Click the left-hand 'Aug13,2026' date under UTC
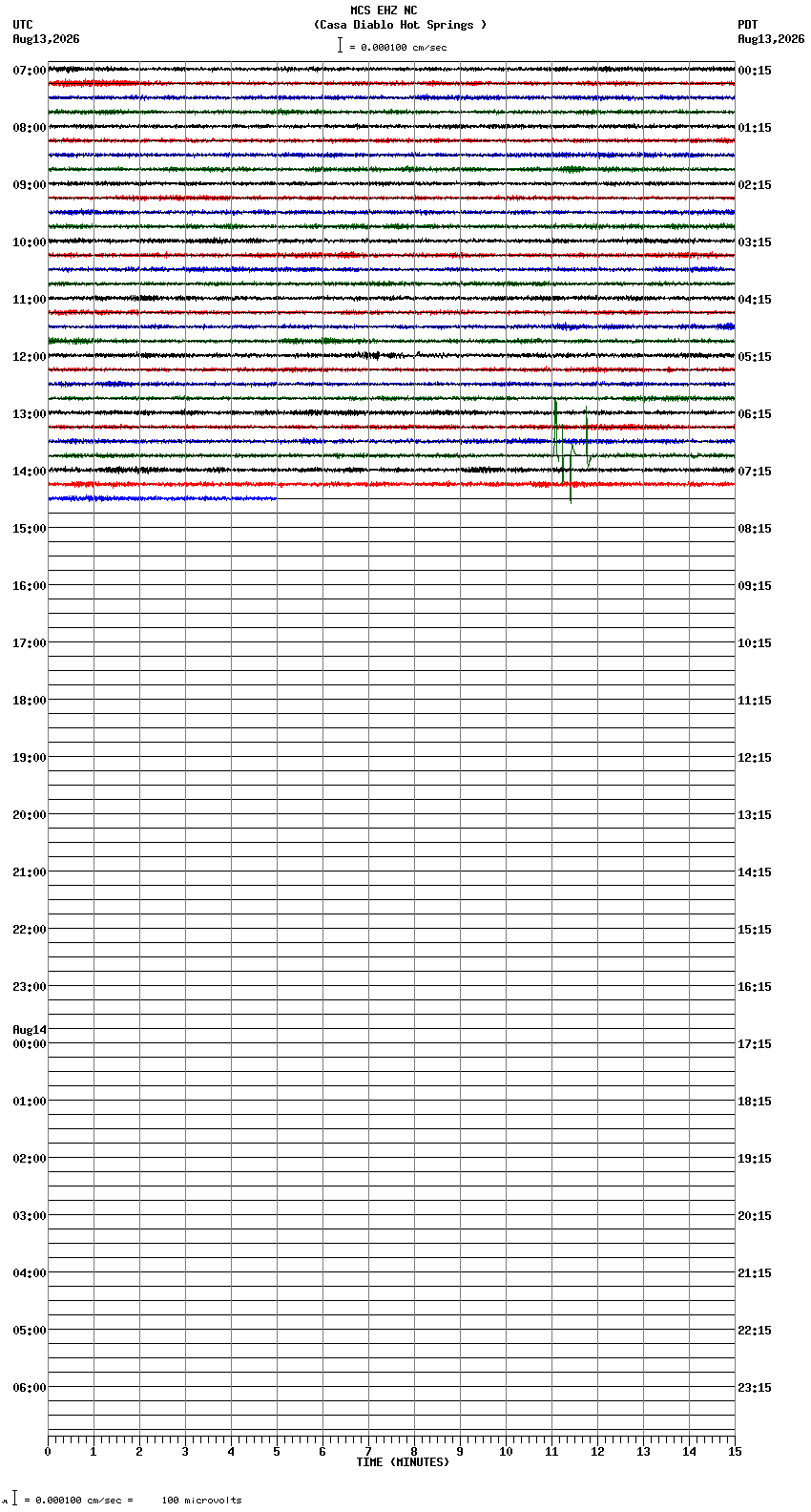Viewport: 811px width, 1512px height. (46, 39)
